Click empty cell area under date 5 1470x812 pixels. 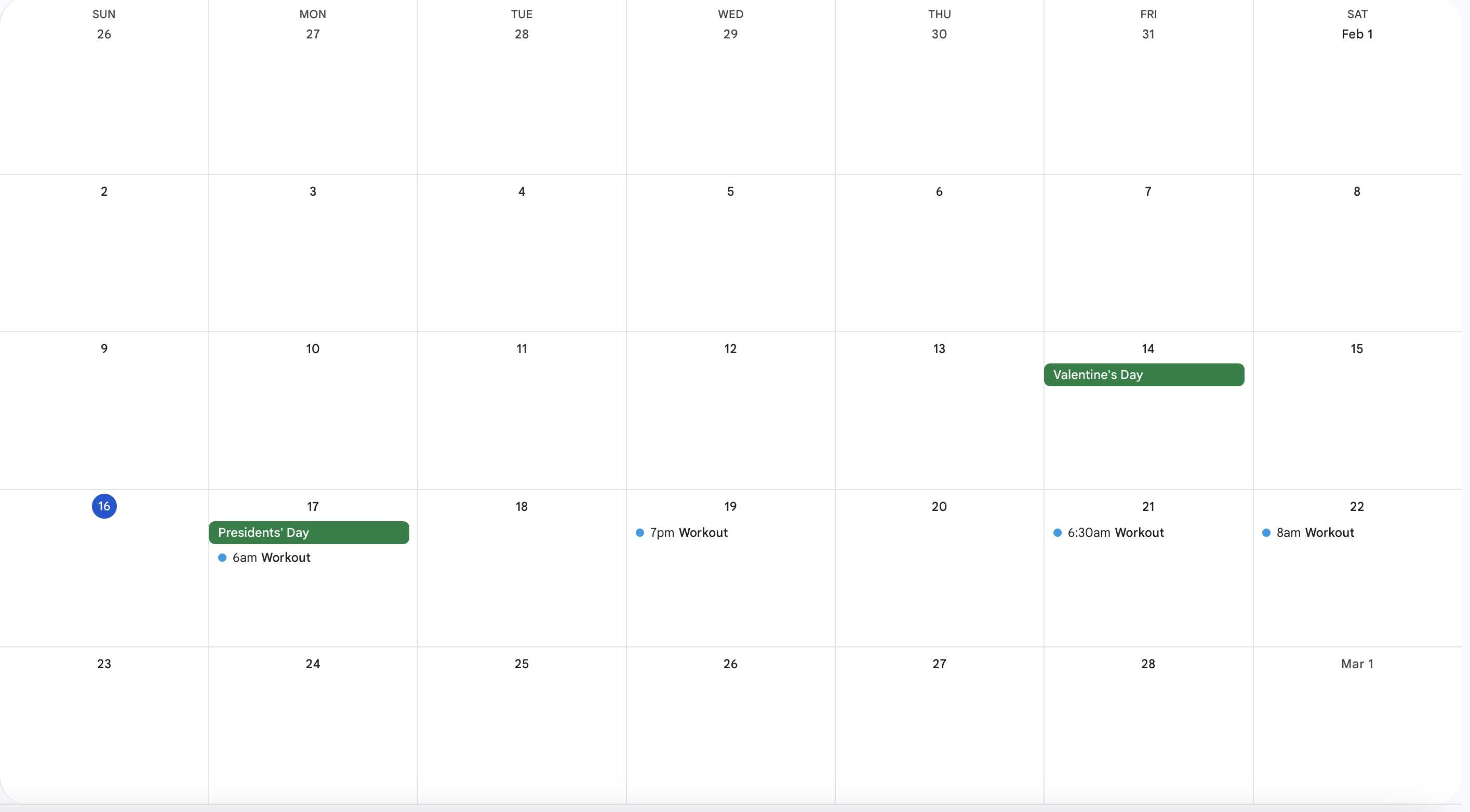click(x=730, y=262)
